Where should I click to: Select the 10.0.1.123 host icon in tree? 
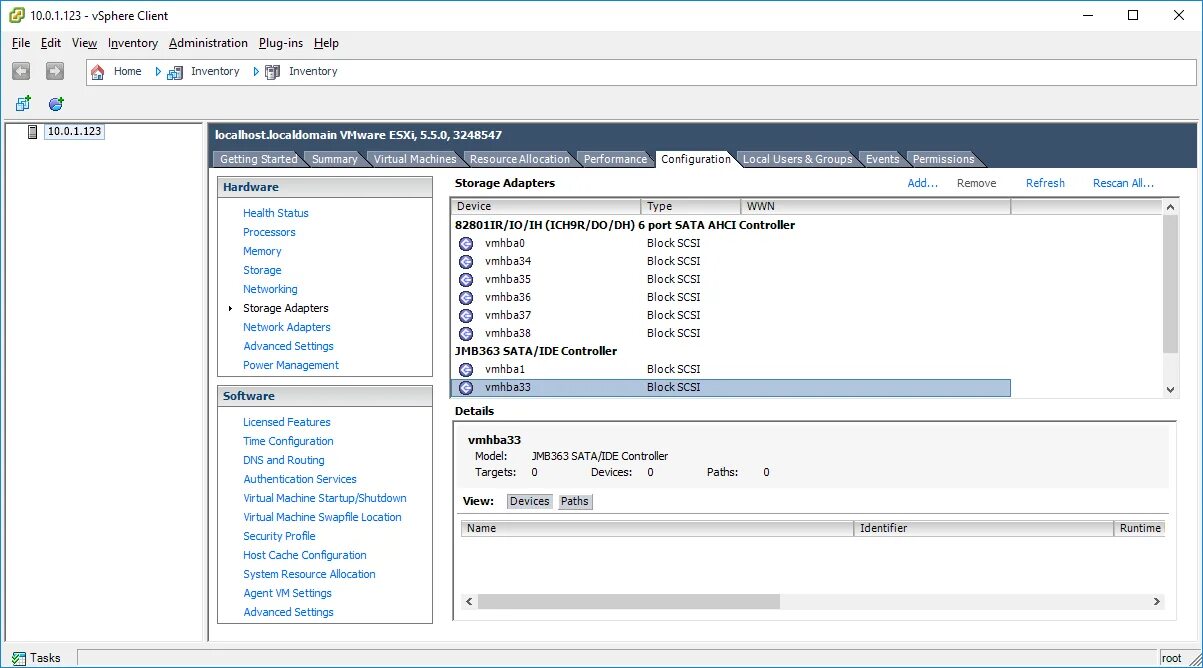click(32, 132)
